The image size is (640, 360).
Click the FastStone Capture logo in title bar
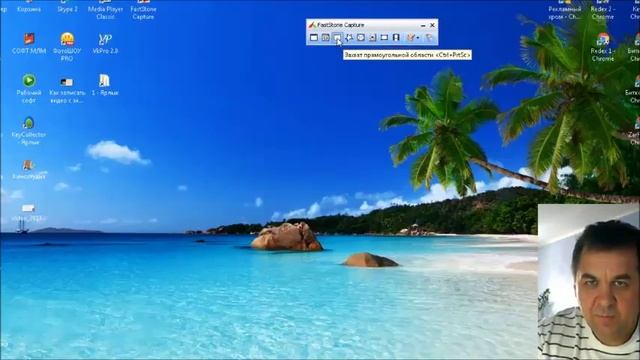coord(312,25)
